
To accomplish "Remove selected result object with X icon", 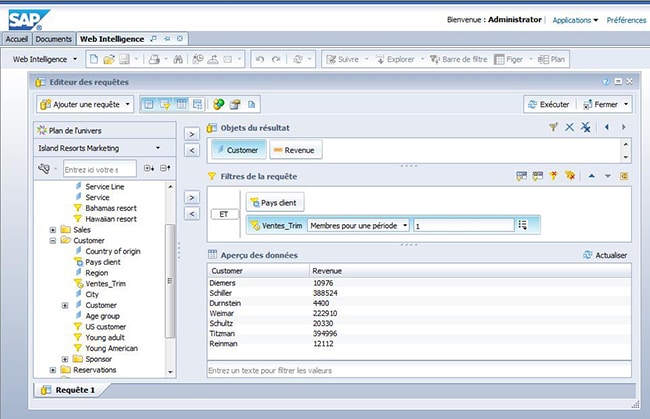I will coord(570,127).
